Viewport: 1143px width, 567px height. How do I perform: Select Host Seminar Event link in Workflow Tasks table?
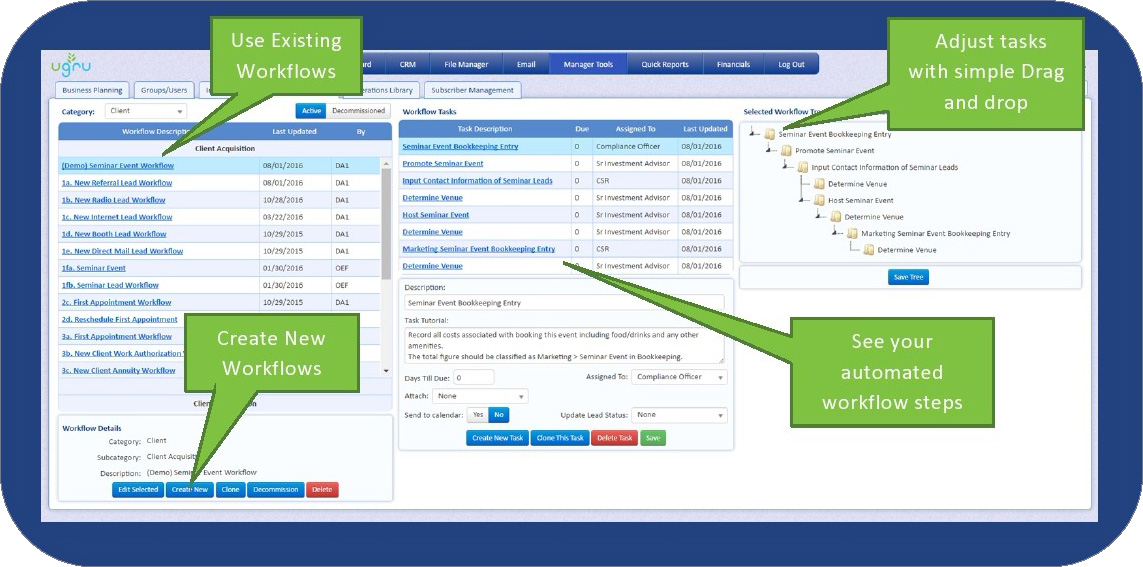pos(435,215)
